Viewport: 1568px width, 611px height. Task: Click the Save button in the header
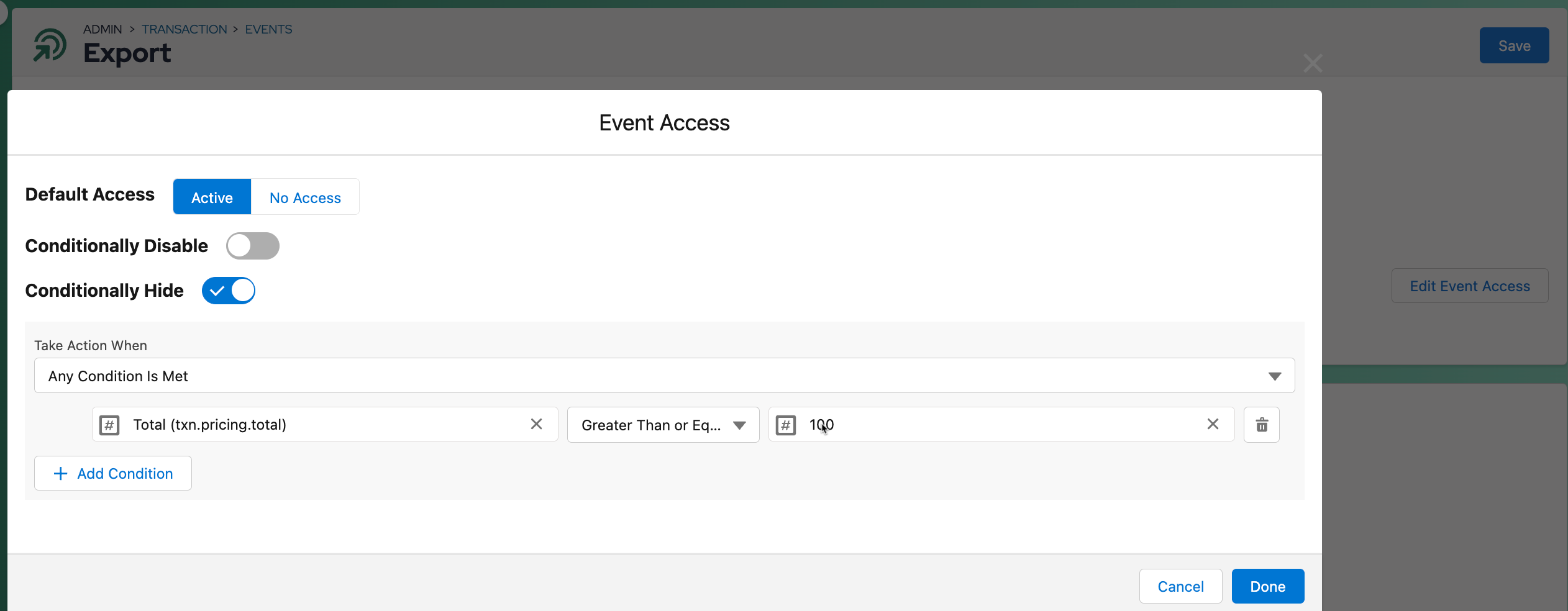click(1514, 45)
